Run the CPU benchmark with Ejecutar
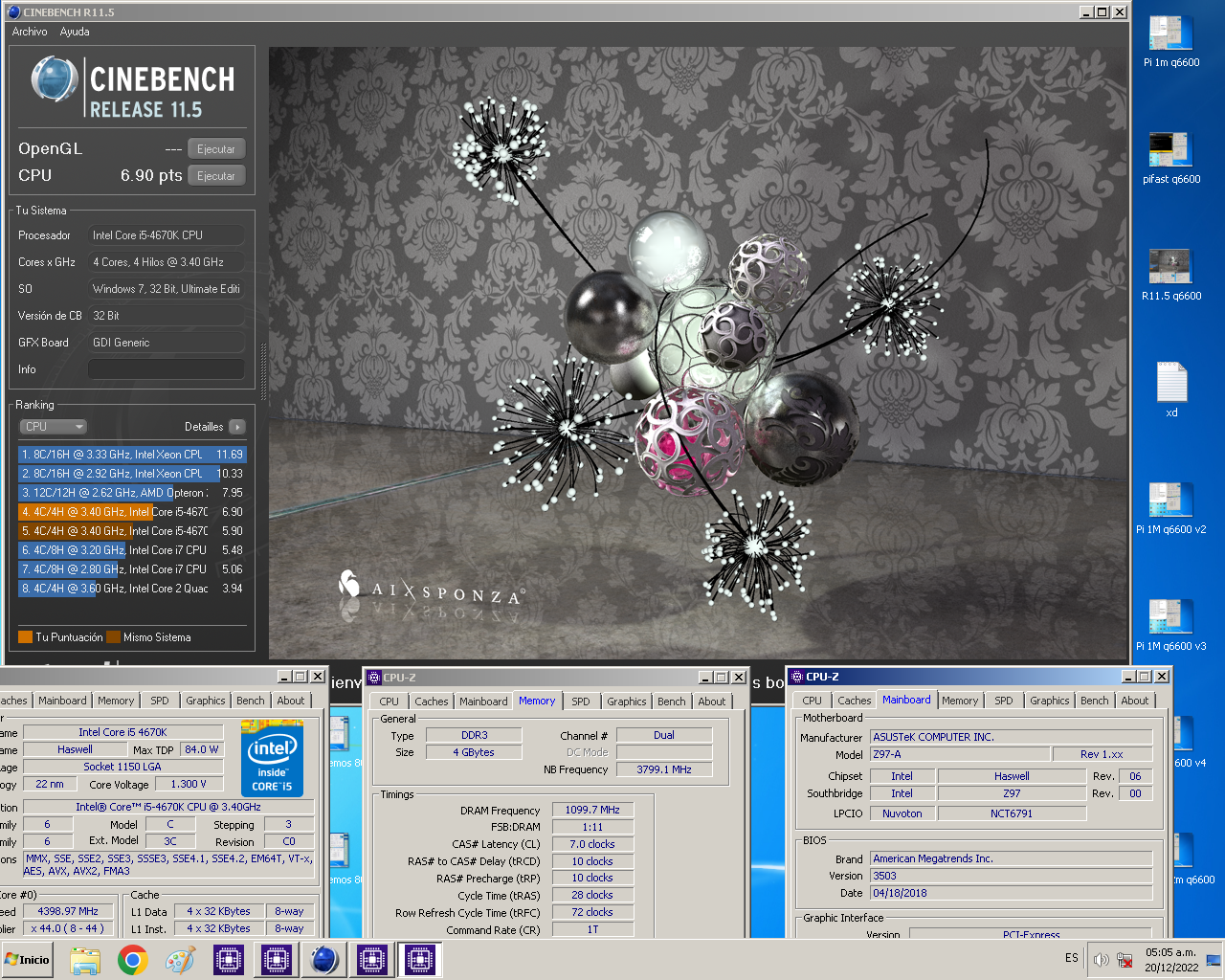The width and height of the screenshot is (1225, 980). tap(216, 176)
